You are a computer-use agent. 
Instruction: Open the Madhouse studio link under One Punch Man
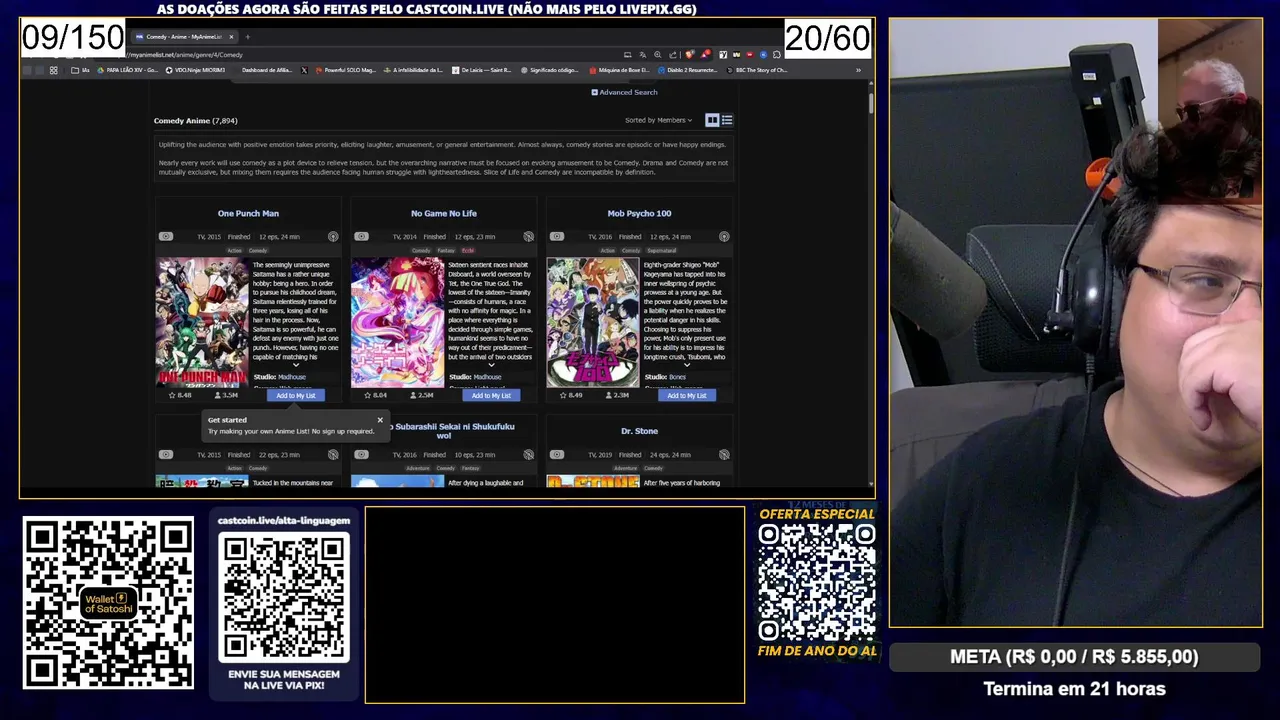click(292, 377)
